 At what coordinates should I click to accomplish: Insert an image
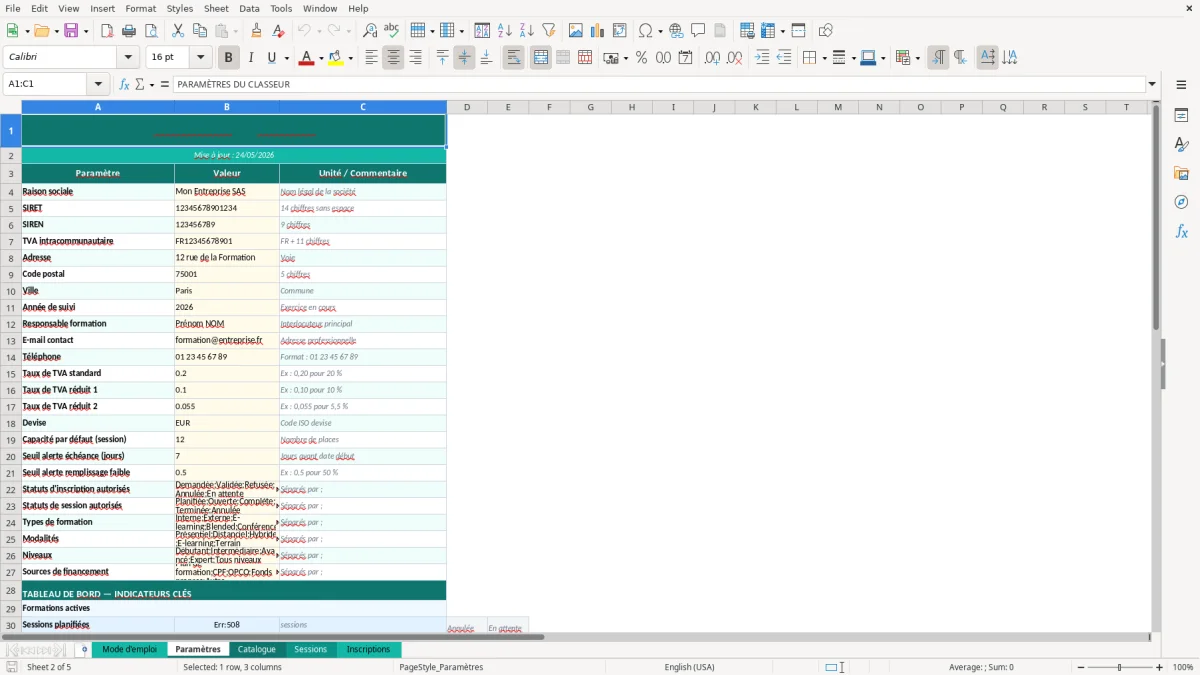(576, 31)
